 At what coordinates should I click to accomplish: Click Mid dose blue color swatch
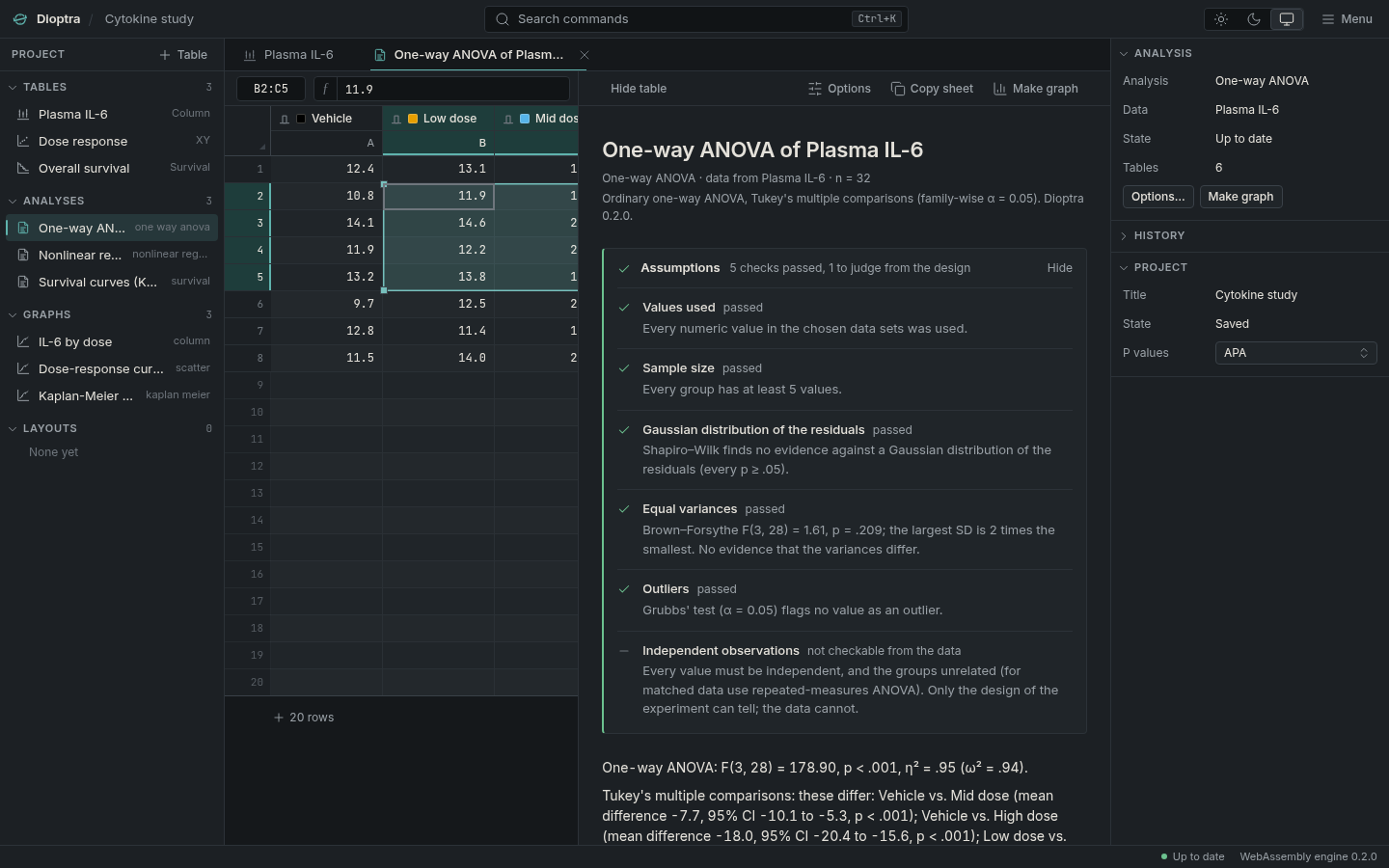[526, 119]
